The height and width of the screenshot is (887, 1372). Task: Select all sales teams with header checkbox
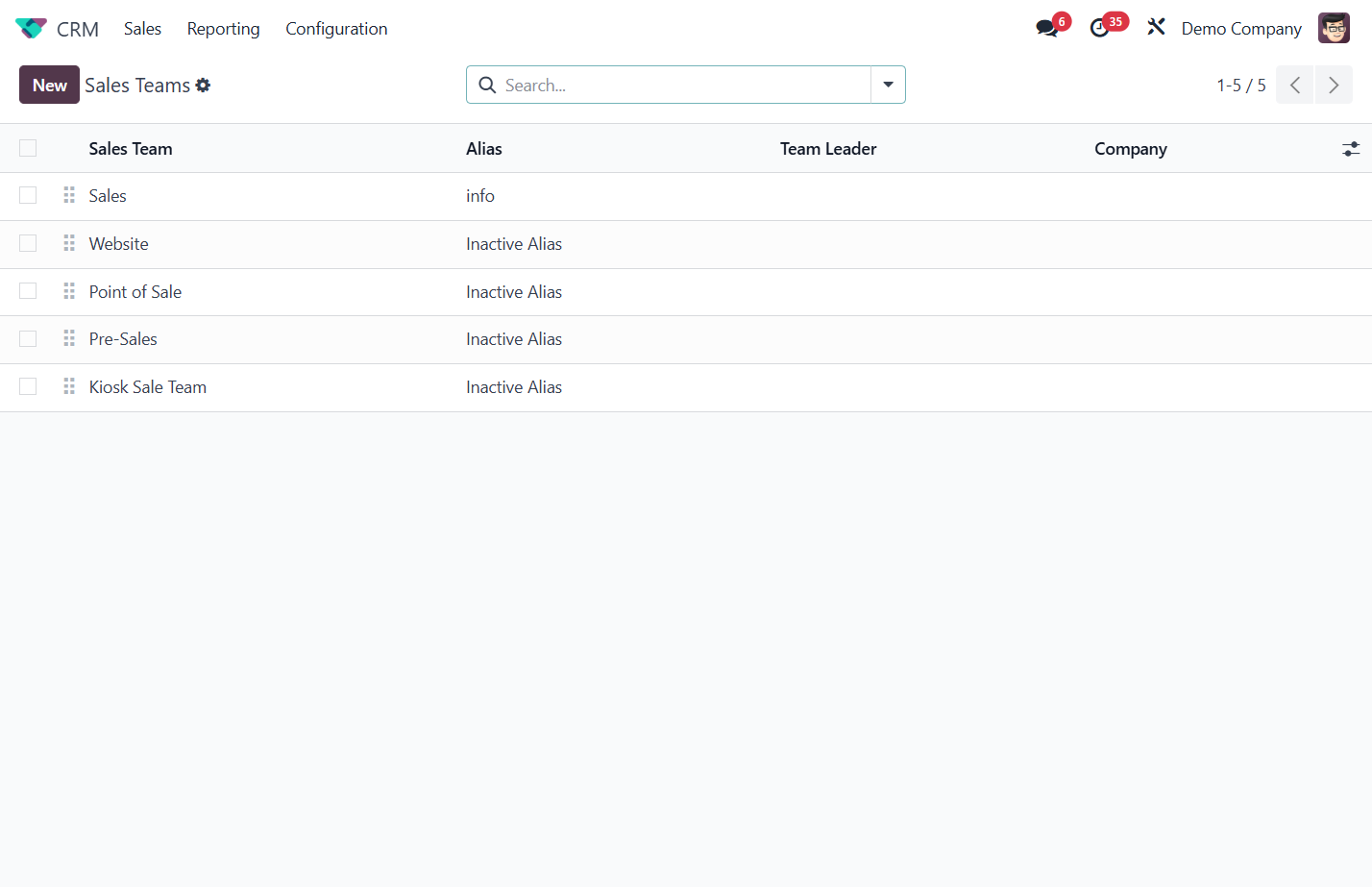click(28, 148)
